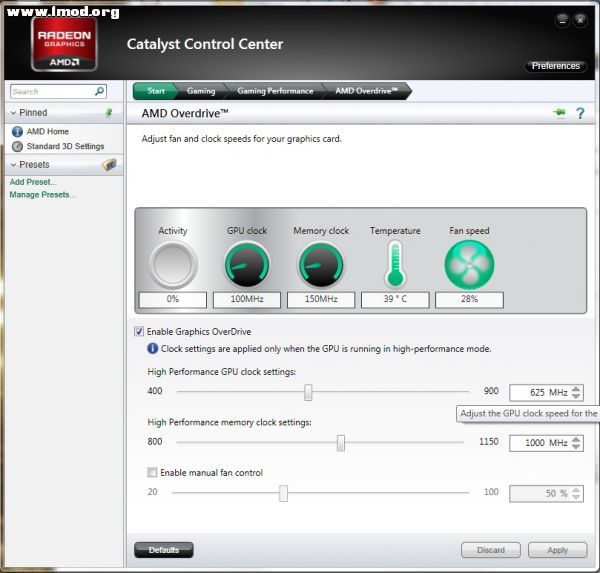Switch to the Gaming Performance breadcrumb
The image size is (600, 573).
[x=274, y=91]
